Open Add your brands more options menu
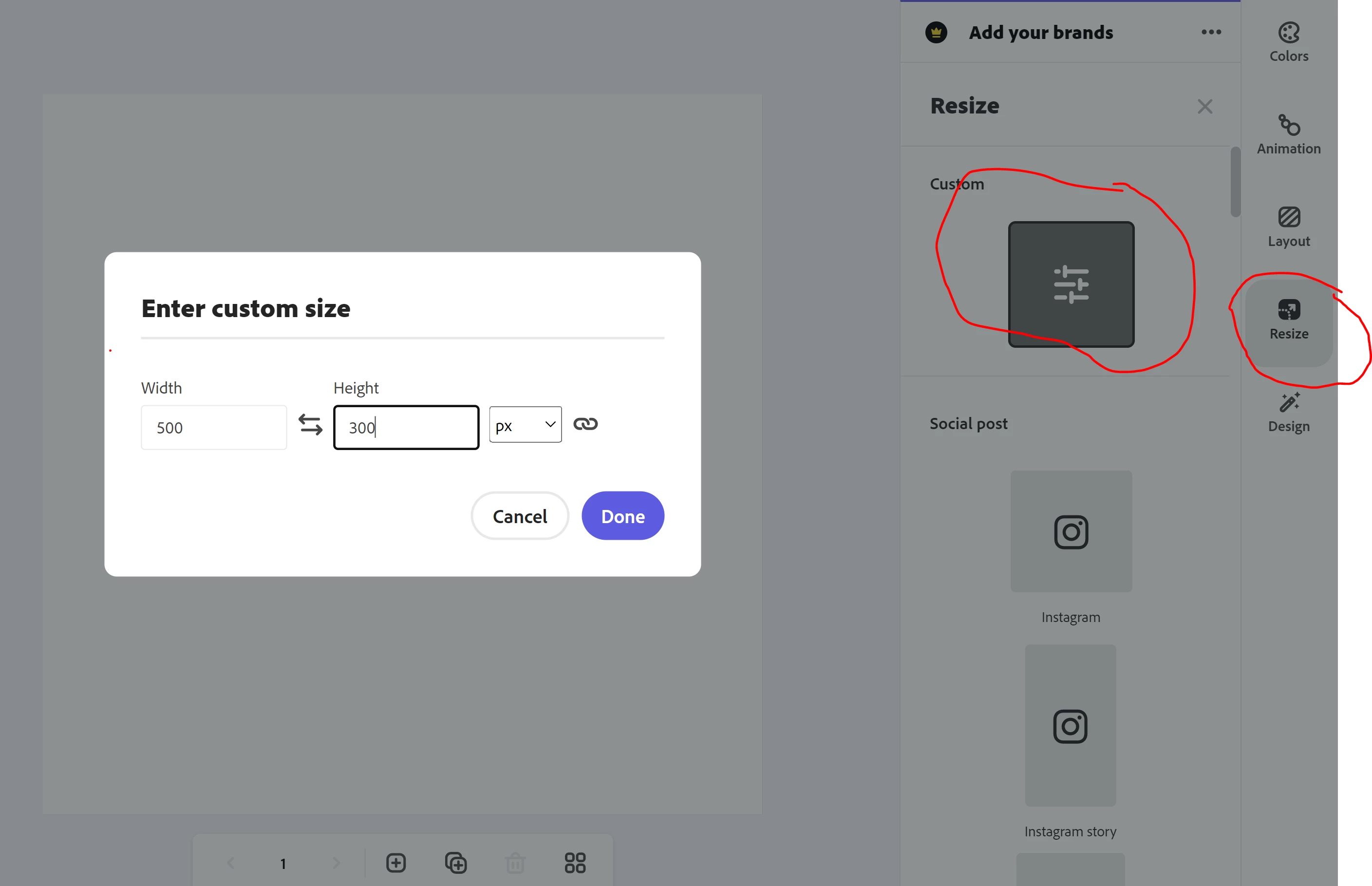The width and height of the screenshot is (1372, 886). (x=1210, y=32)
